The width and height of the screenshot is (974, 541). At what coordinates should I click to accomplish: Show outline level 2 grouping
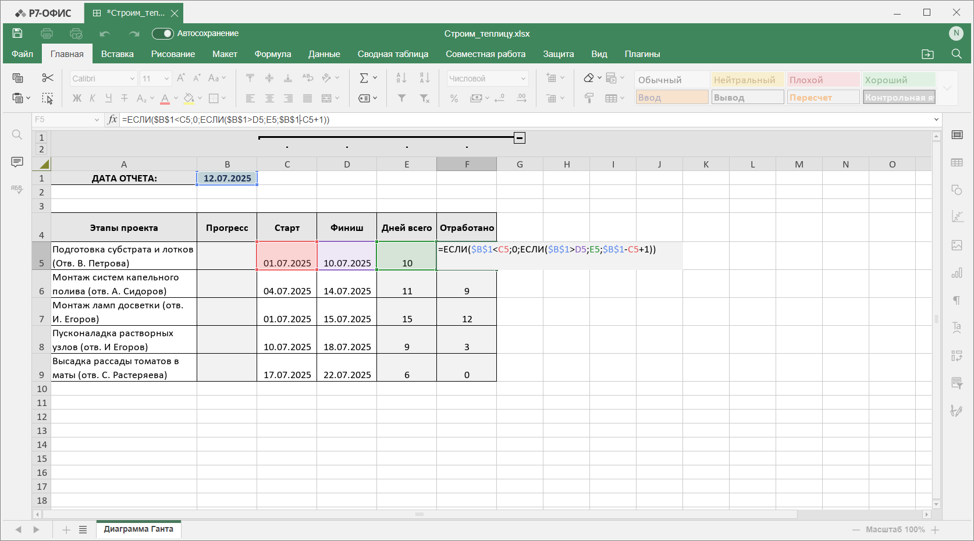coord(42,150)
